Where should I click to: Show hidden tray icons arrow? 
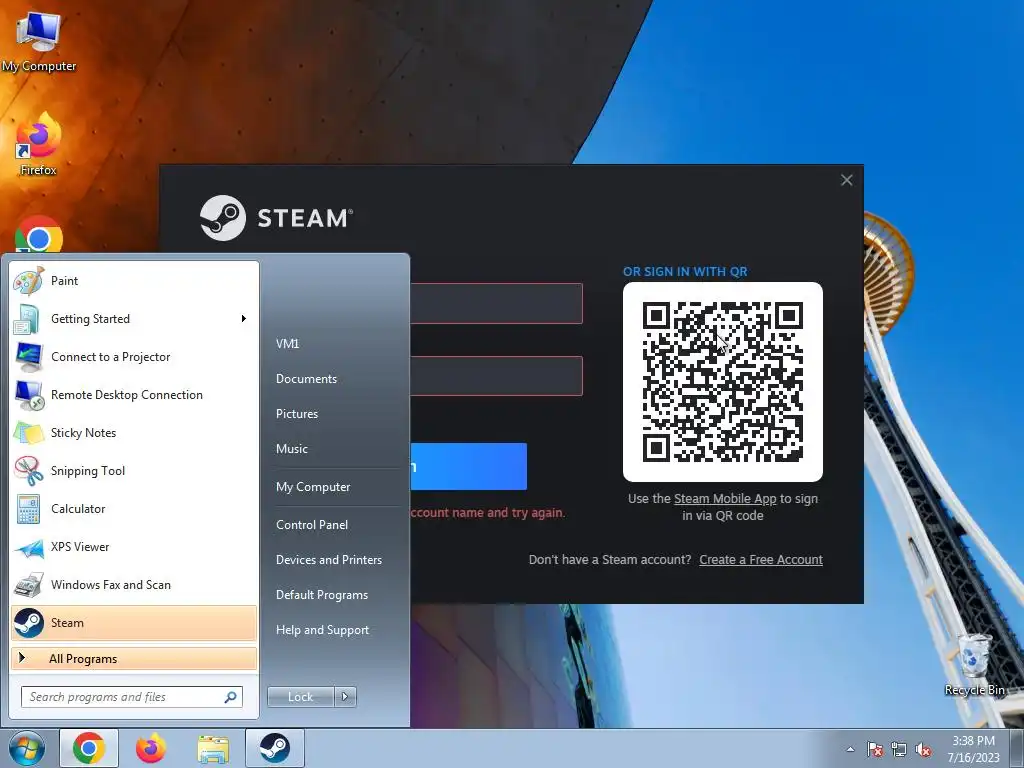[850, 749]
